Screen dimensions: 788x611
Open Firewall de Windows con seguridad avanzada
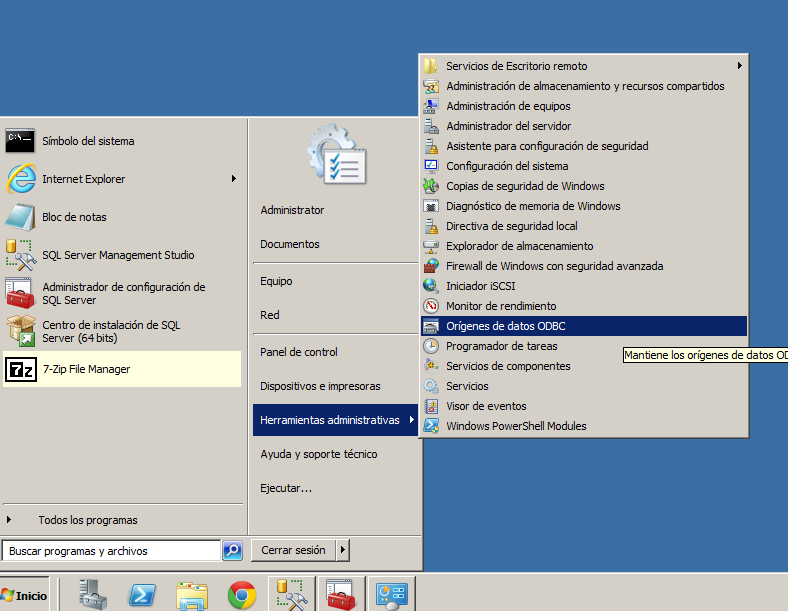click(554, 266)
